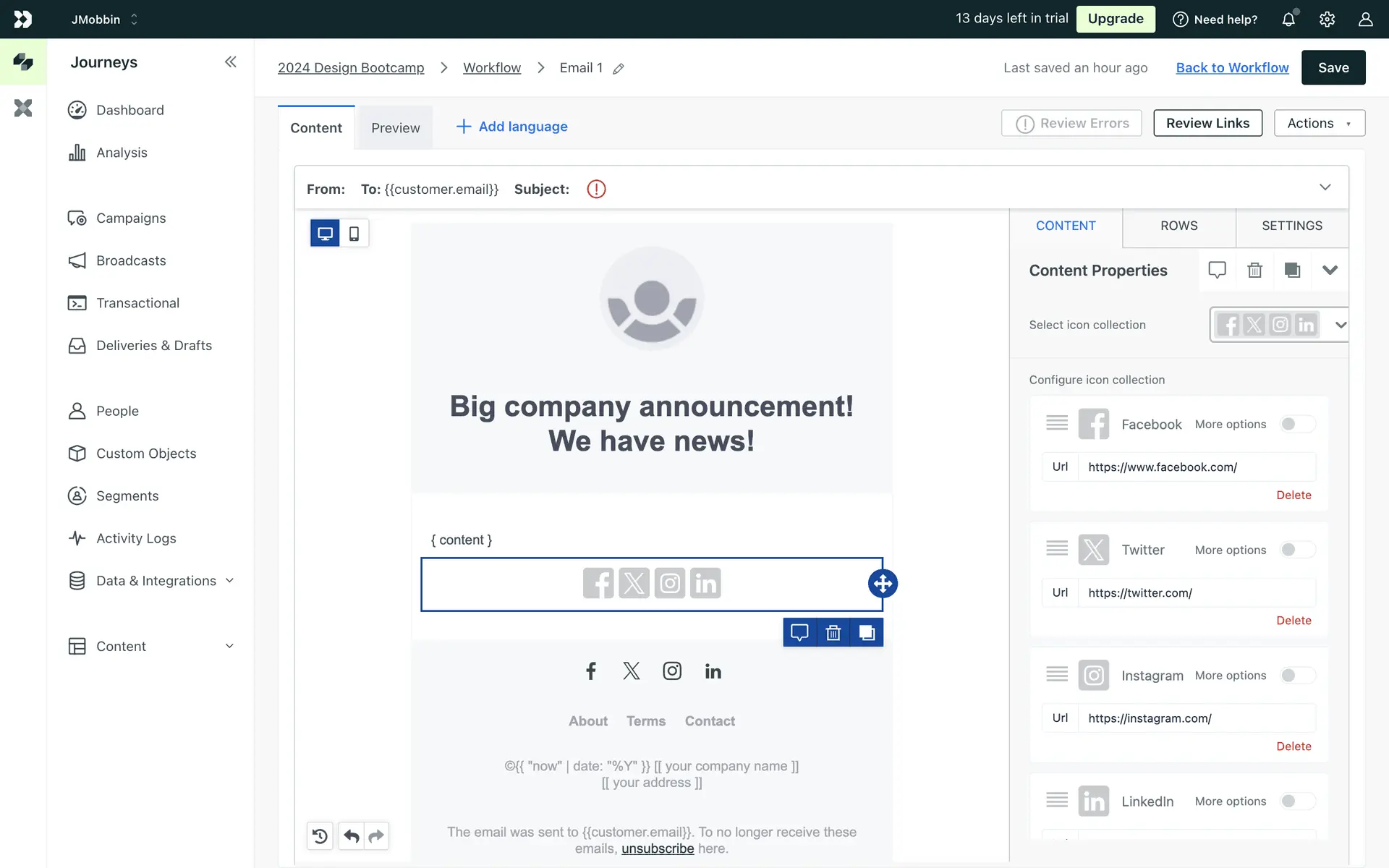
Task: Click the Review Links button
Action: (1207, 123)
